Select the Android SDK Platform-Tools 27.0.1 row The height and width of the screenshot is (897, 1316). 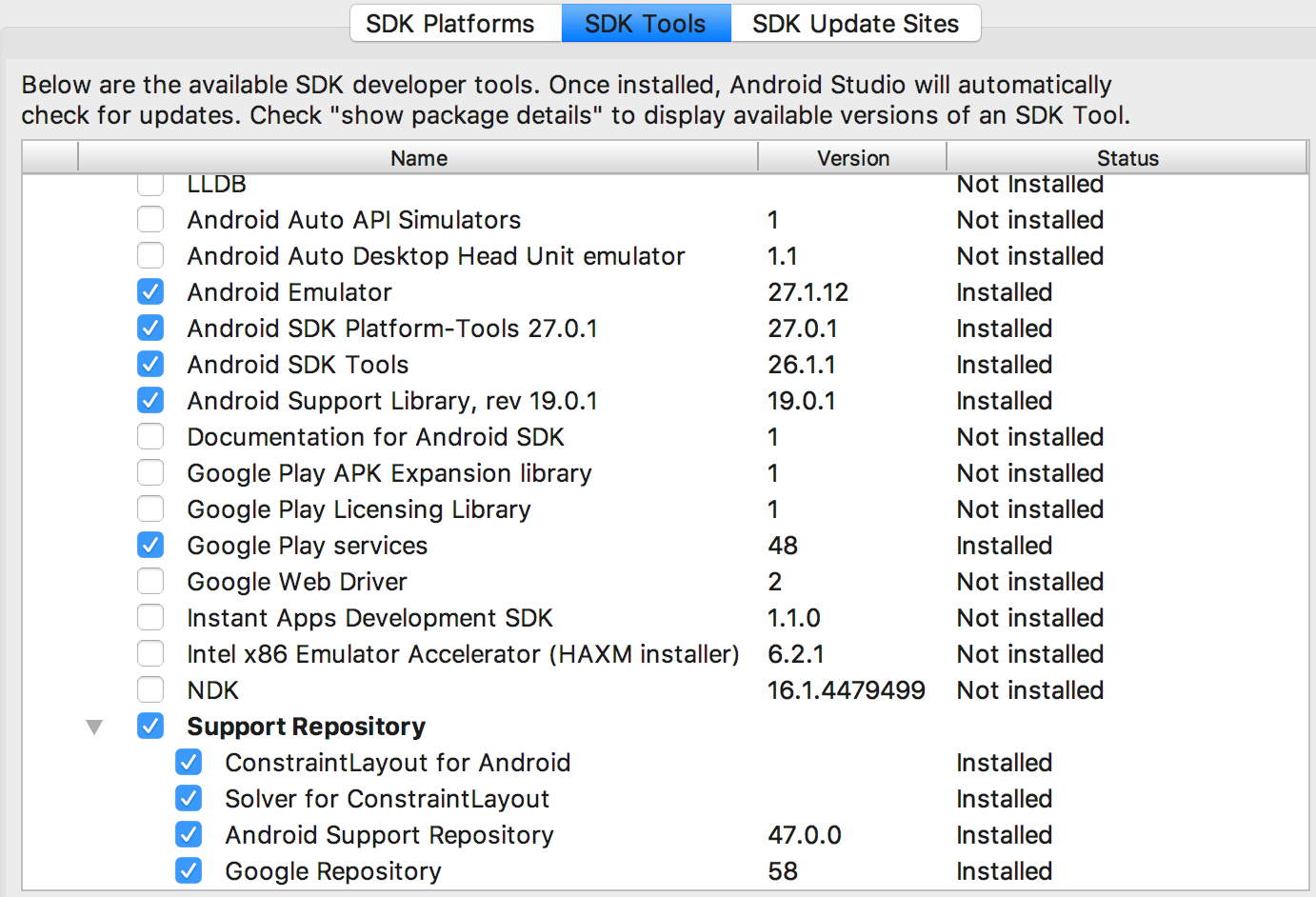tap(392, 329)
